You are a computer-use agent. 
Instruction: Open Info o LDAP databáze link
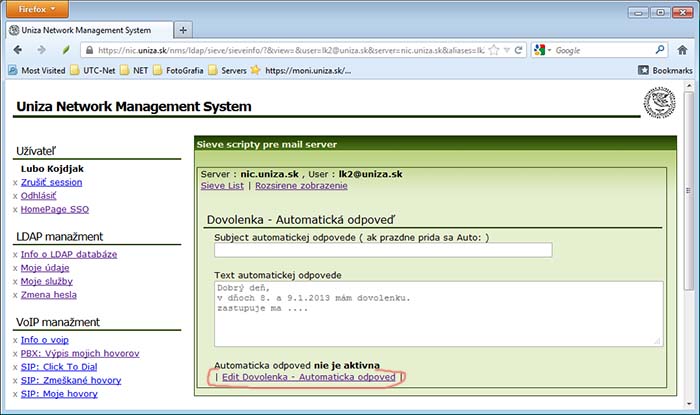69,254
